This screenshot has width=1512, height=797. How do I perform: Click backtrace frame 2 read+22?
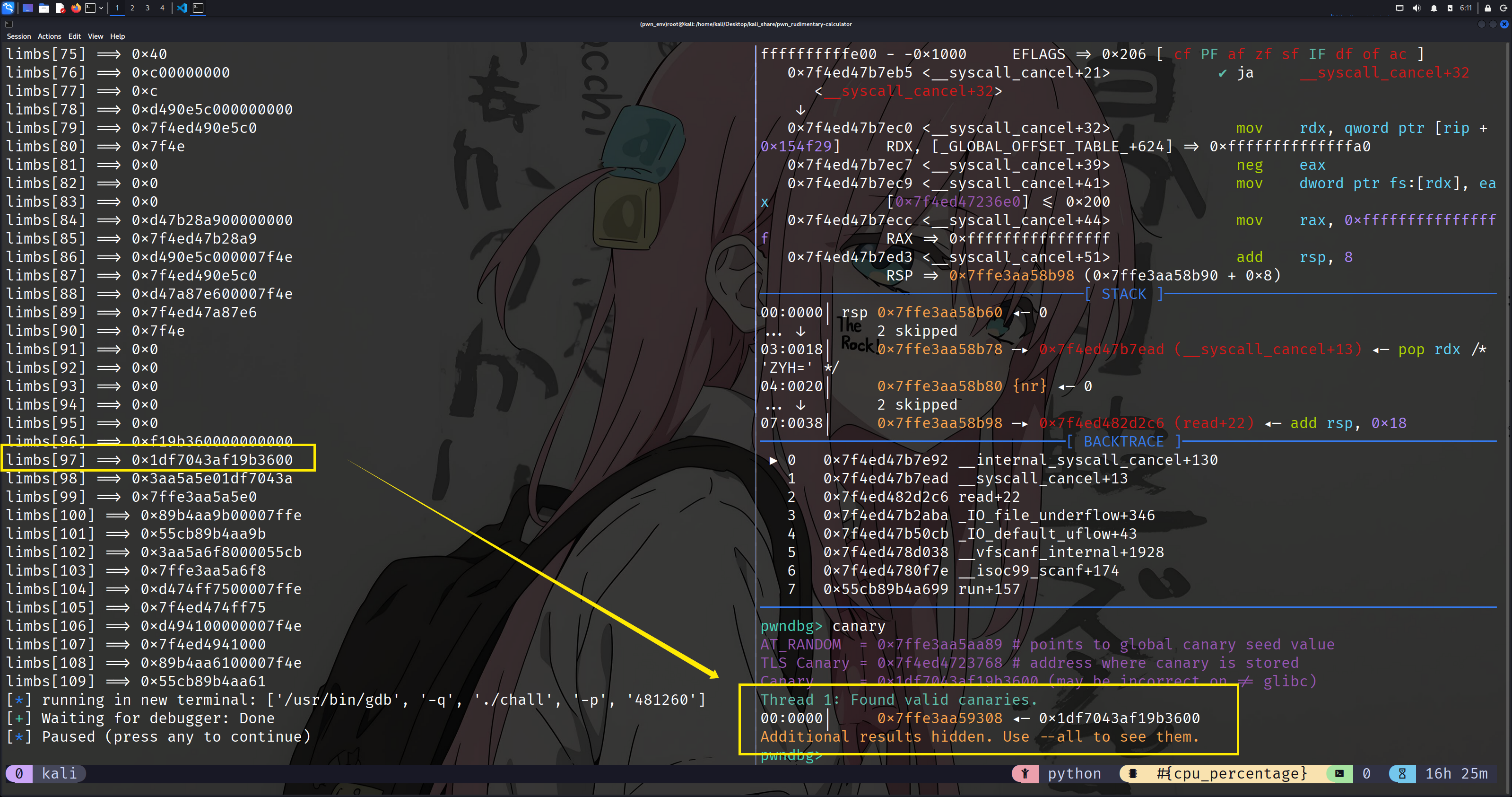pos(904,497)
